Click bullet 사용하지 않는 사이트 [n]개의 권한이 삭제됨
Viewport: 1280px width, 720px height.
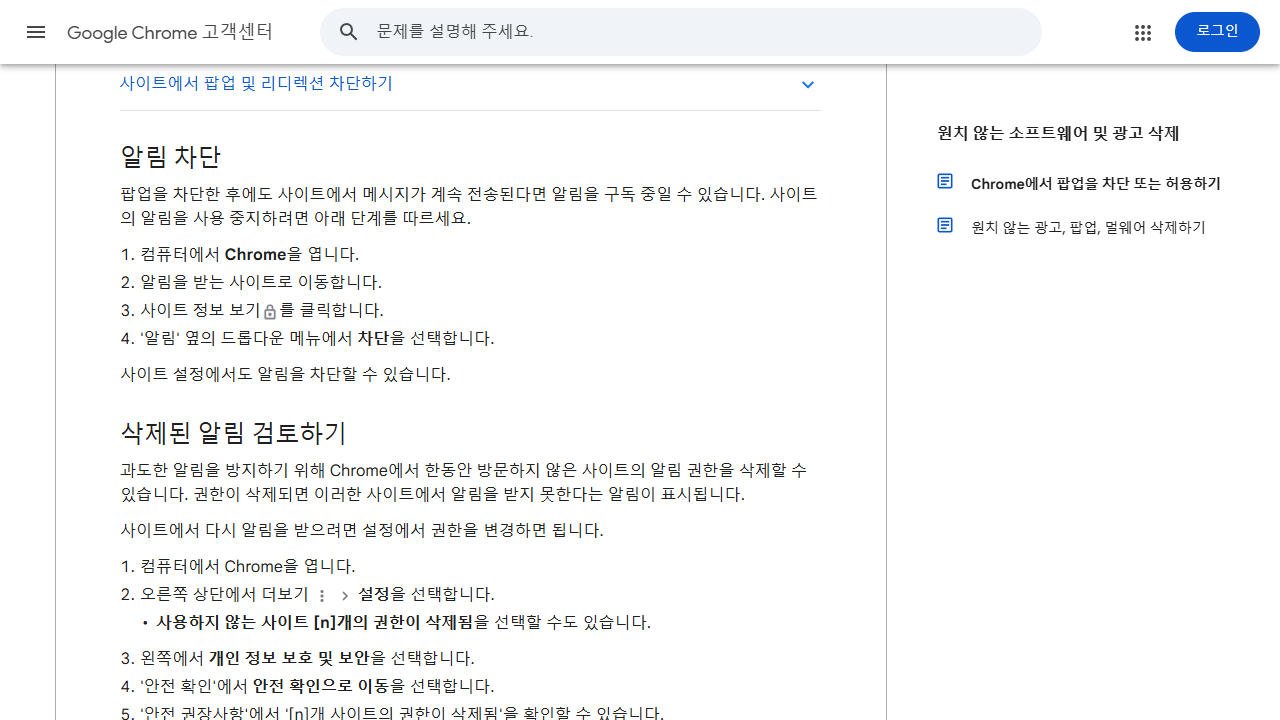point(314,622)
